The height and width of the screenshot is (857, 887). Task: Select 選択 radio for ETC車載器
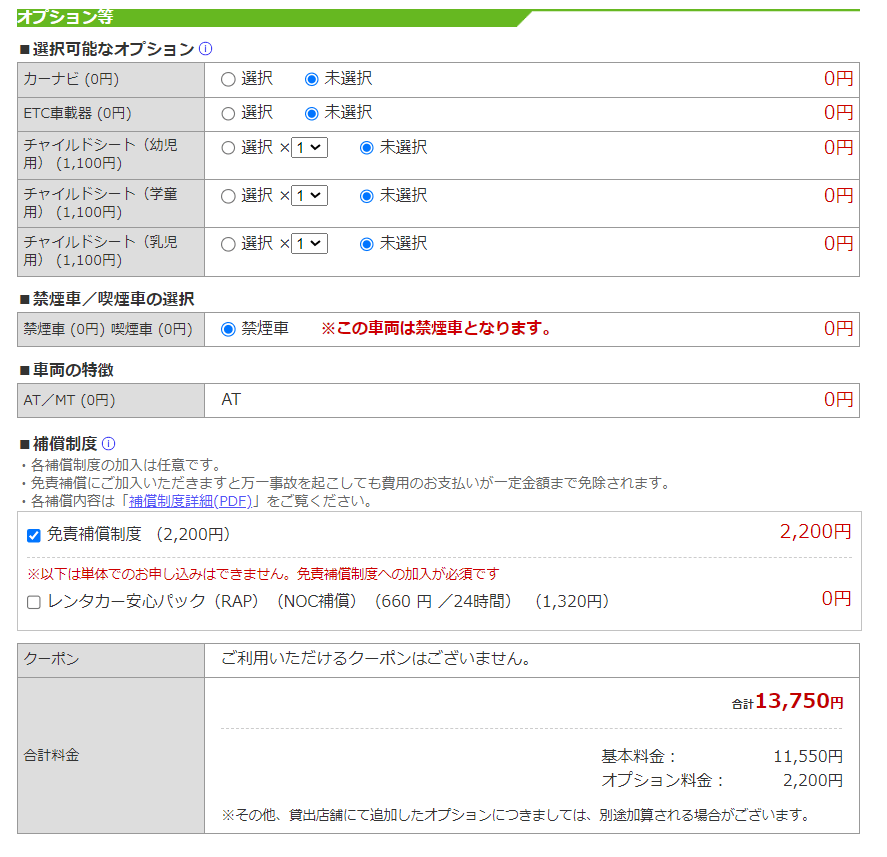tap(228, 114)
